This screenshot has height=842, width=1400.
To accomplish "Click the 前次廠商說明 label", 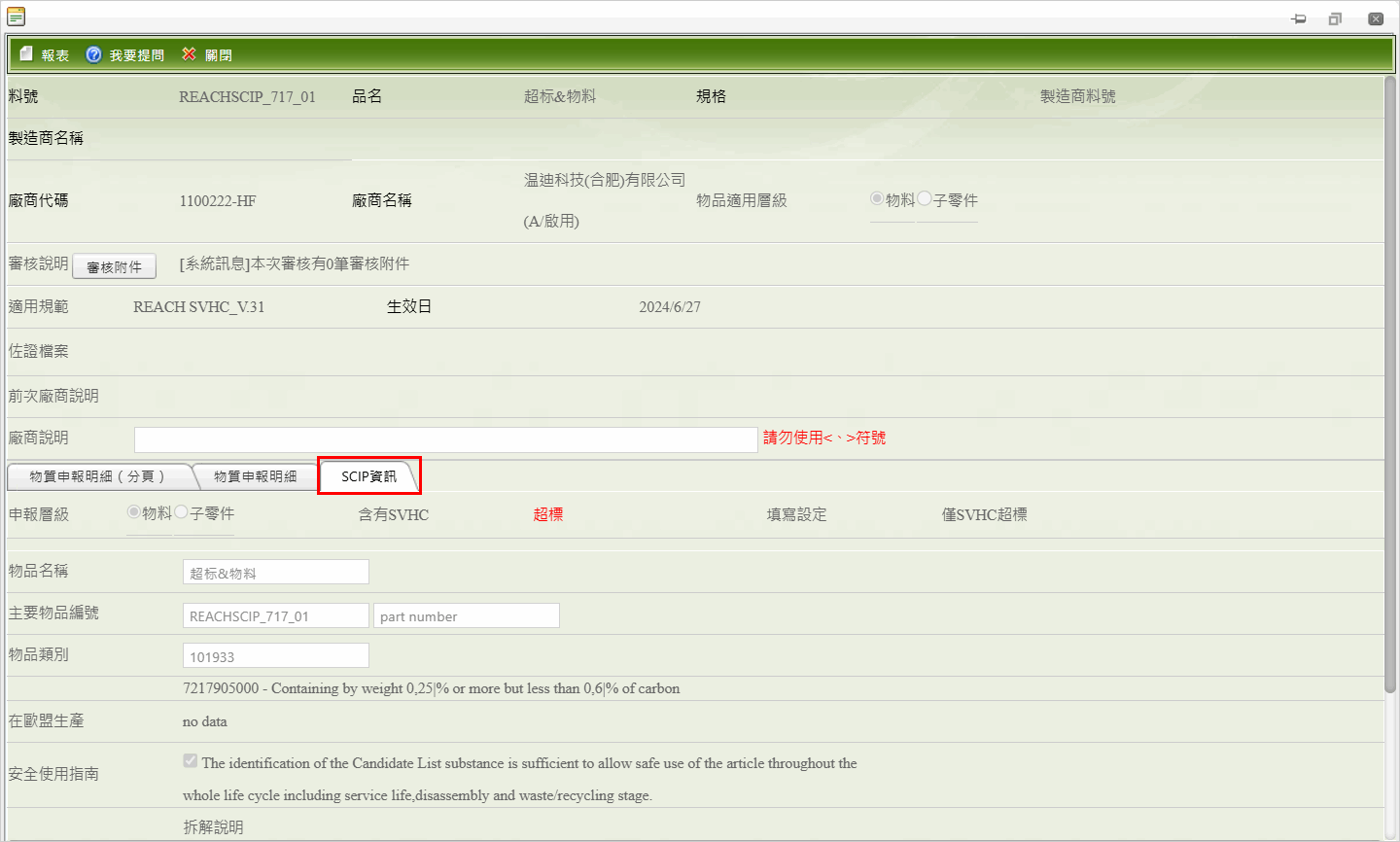I will coord(53,396).
